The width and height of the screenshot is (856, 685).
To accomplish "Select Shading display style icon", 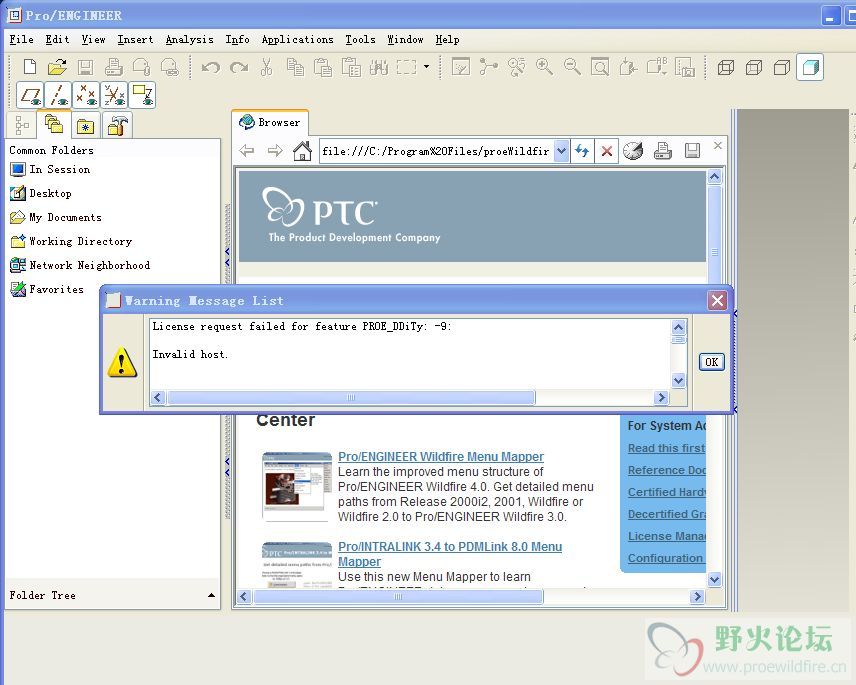I will tap(810, 67).
